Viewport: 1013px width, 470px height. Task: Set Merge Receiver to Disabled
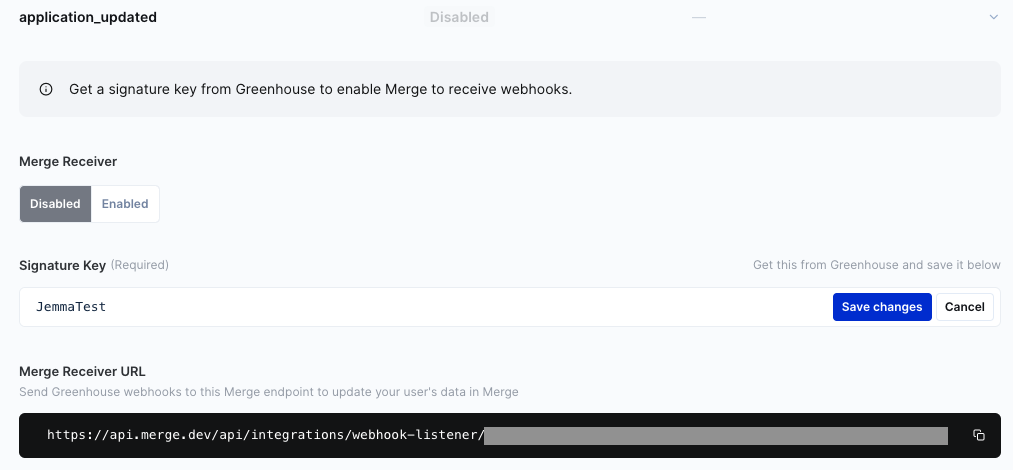coord(55,204)
